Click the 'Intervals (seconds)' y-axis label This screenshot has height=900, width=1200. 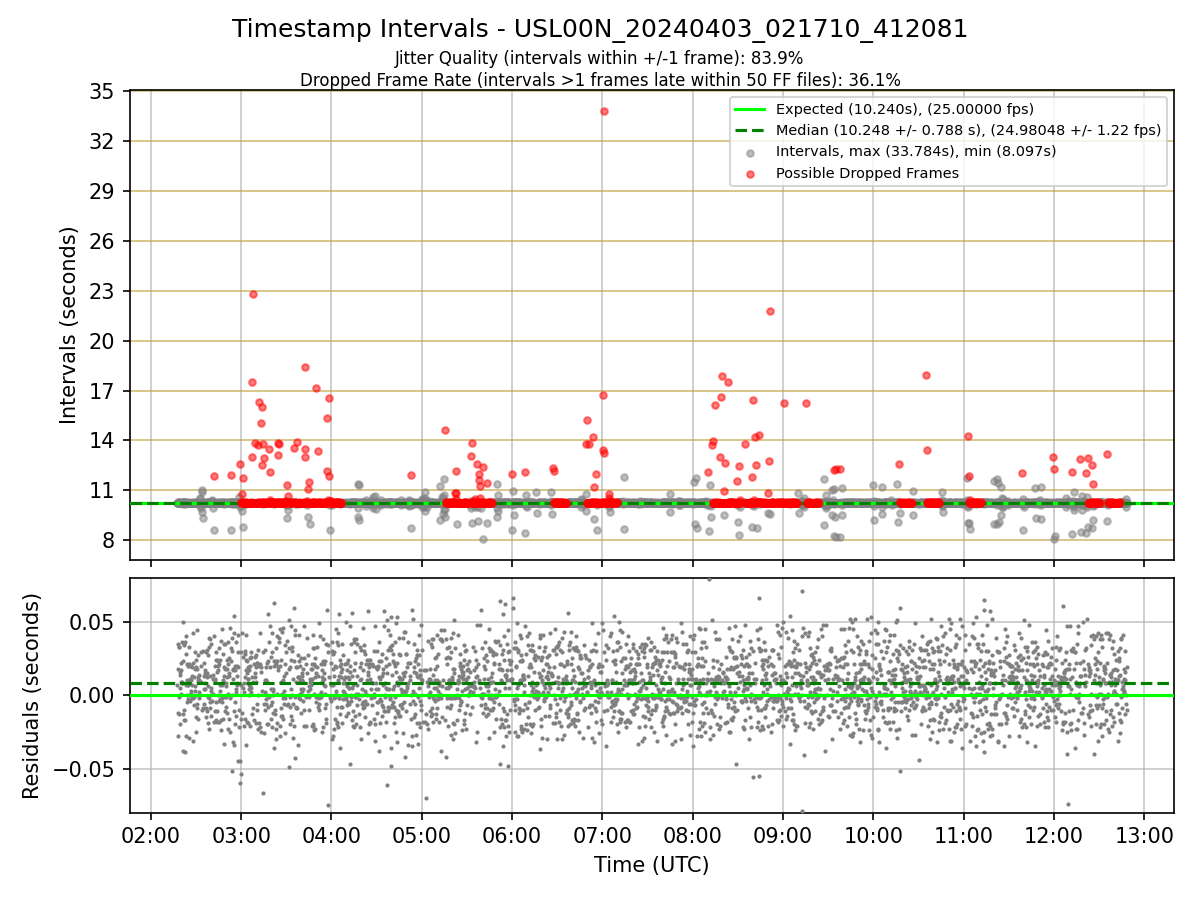[x=68, y=325]
